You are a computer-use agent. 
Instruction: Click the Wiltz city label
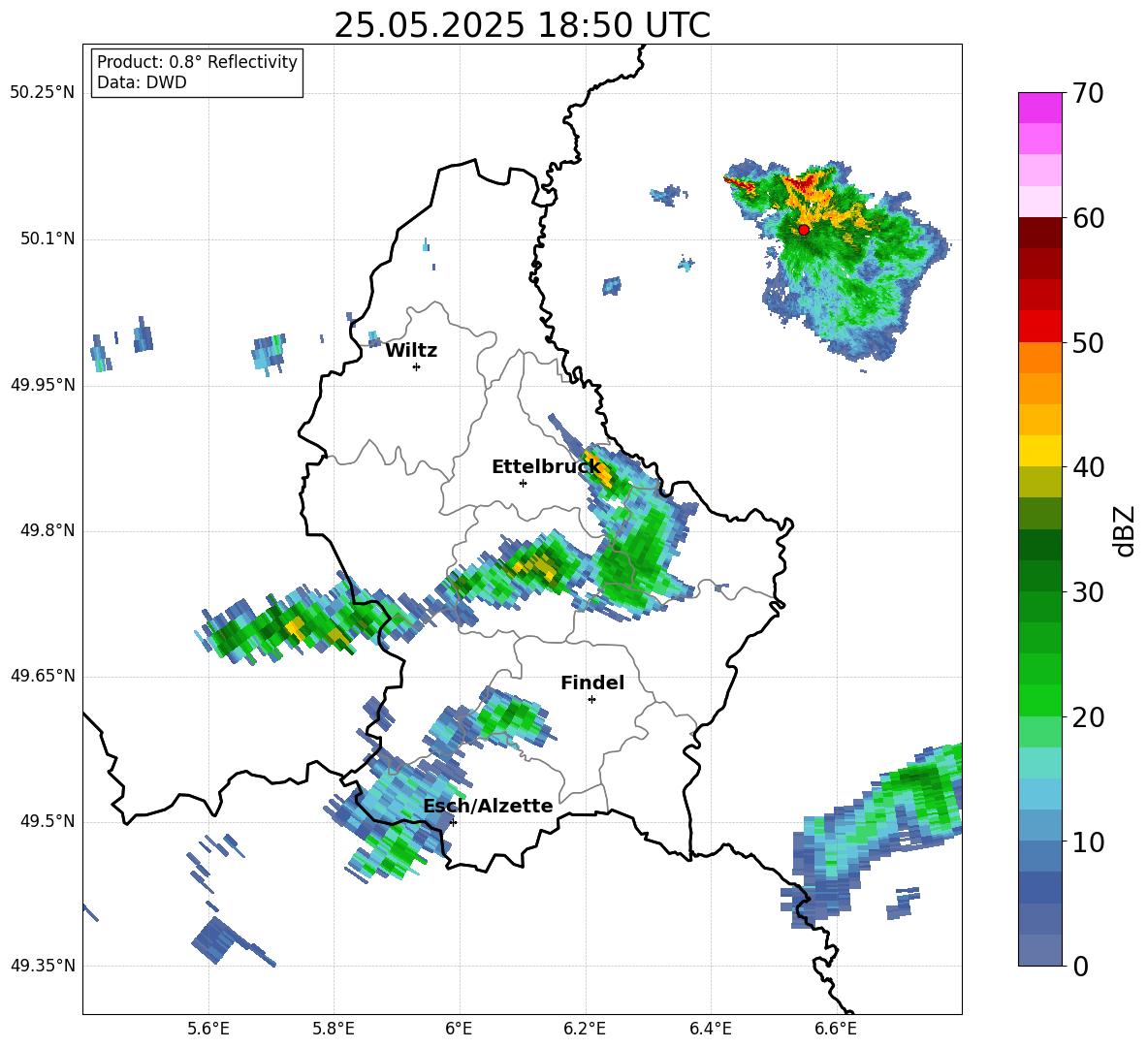point(411,351)
